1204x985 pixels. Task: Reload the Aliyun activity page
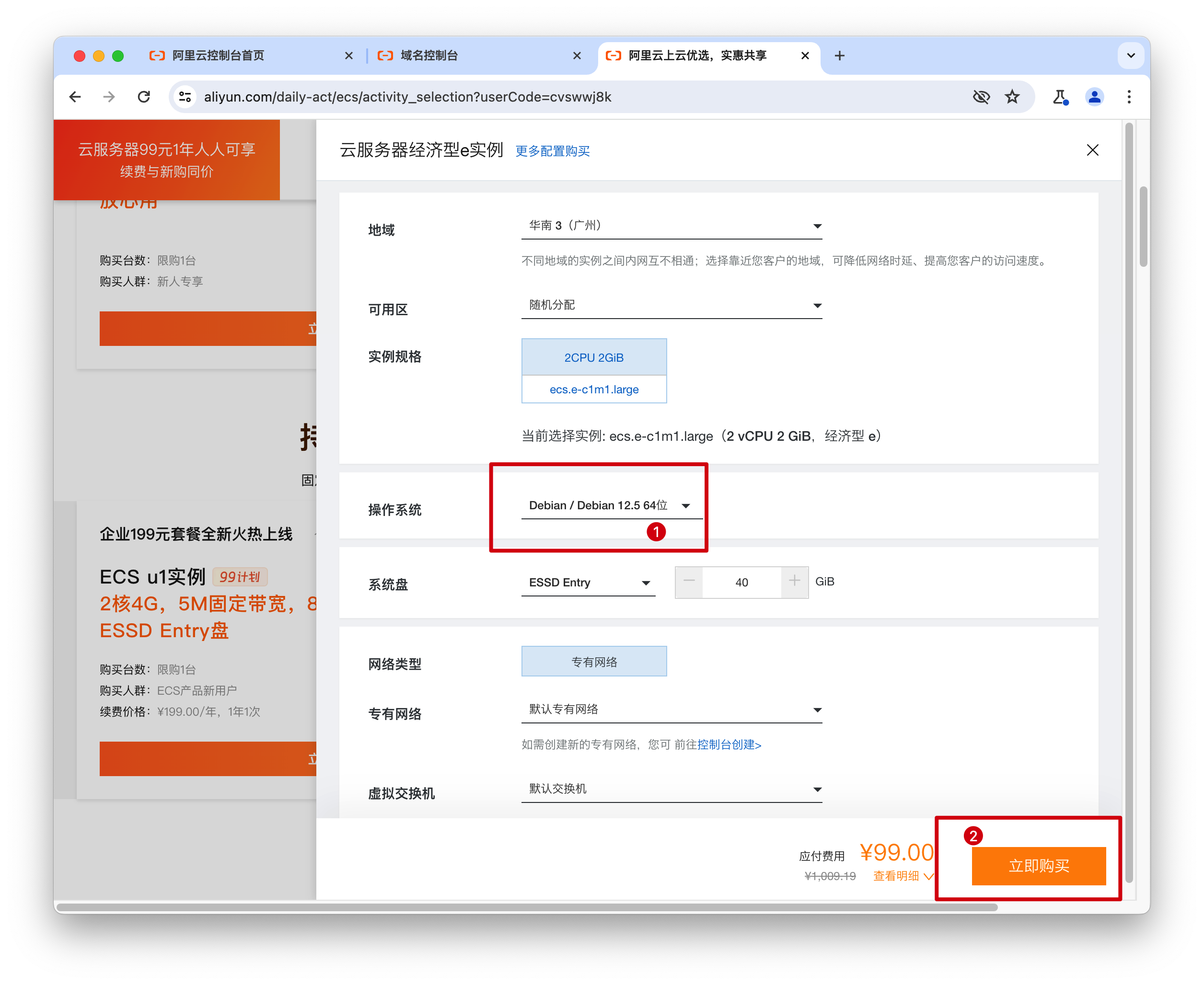(144, 97)
